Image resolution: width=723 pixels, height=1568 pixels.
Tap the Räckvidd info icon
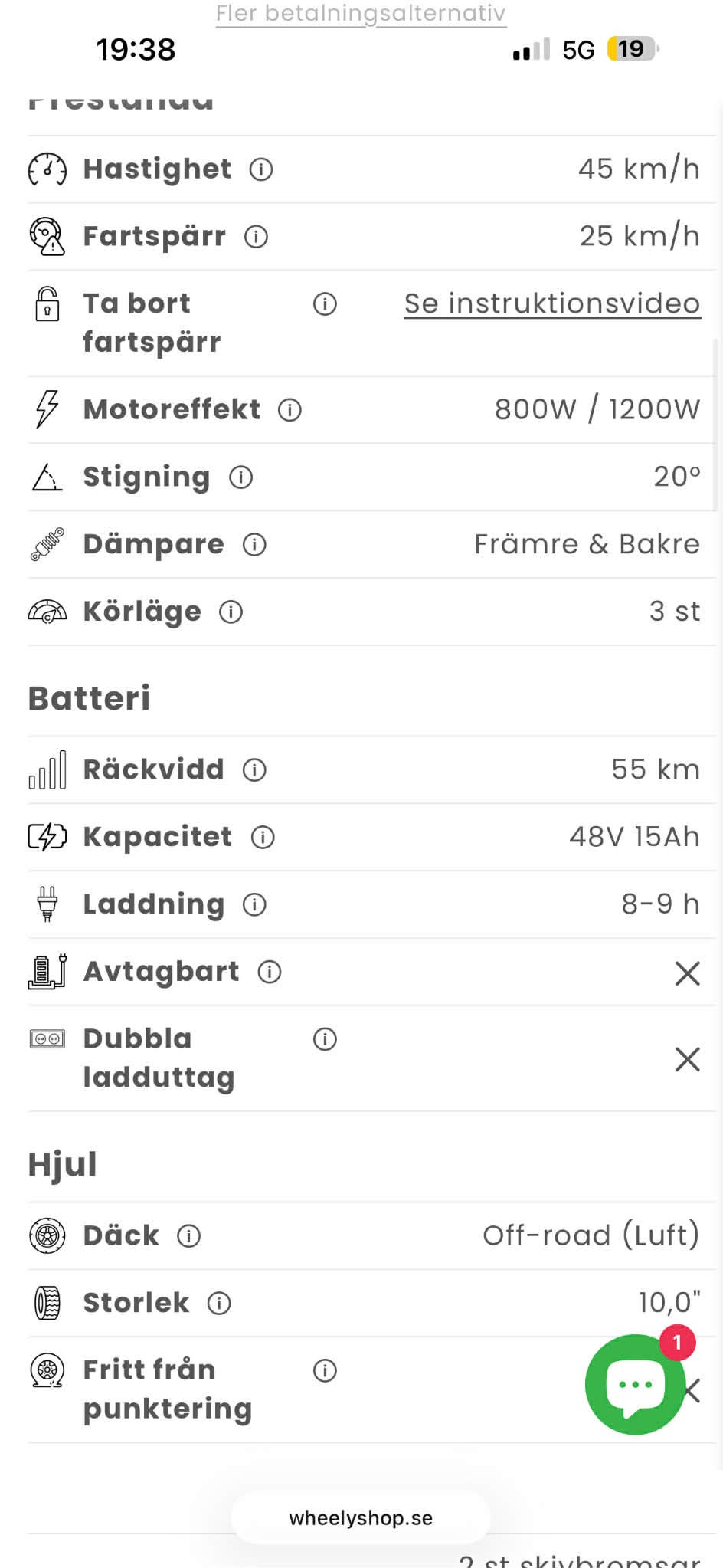tap(254, 770)
